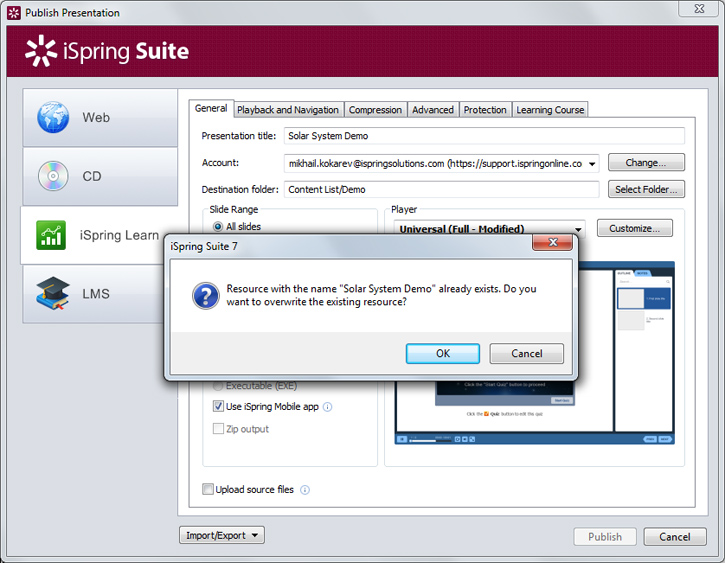Click the play button in player preview

pos(402,439)
